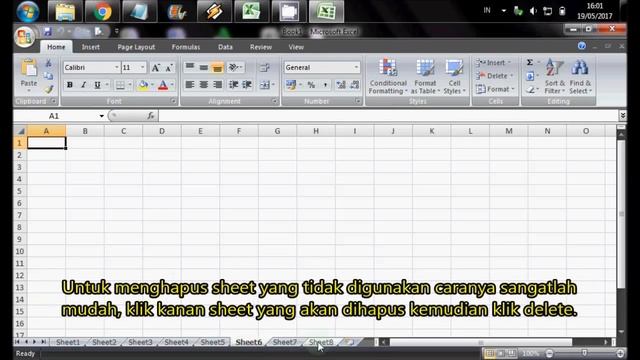Align text to the left
The width and height of the screenshot is (640, 360).
(x=189, y=84)
